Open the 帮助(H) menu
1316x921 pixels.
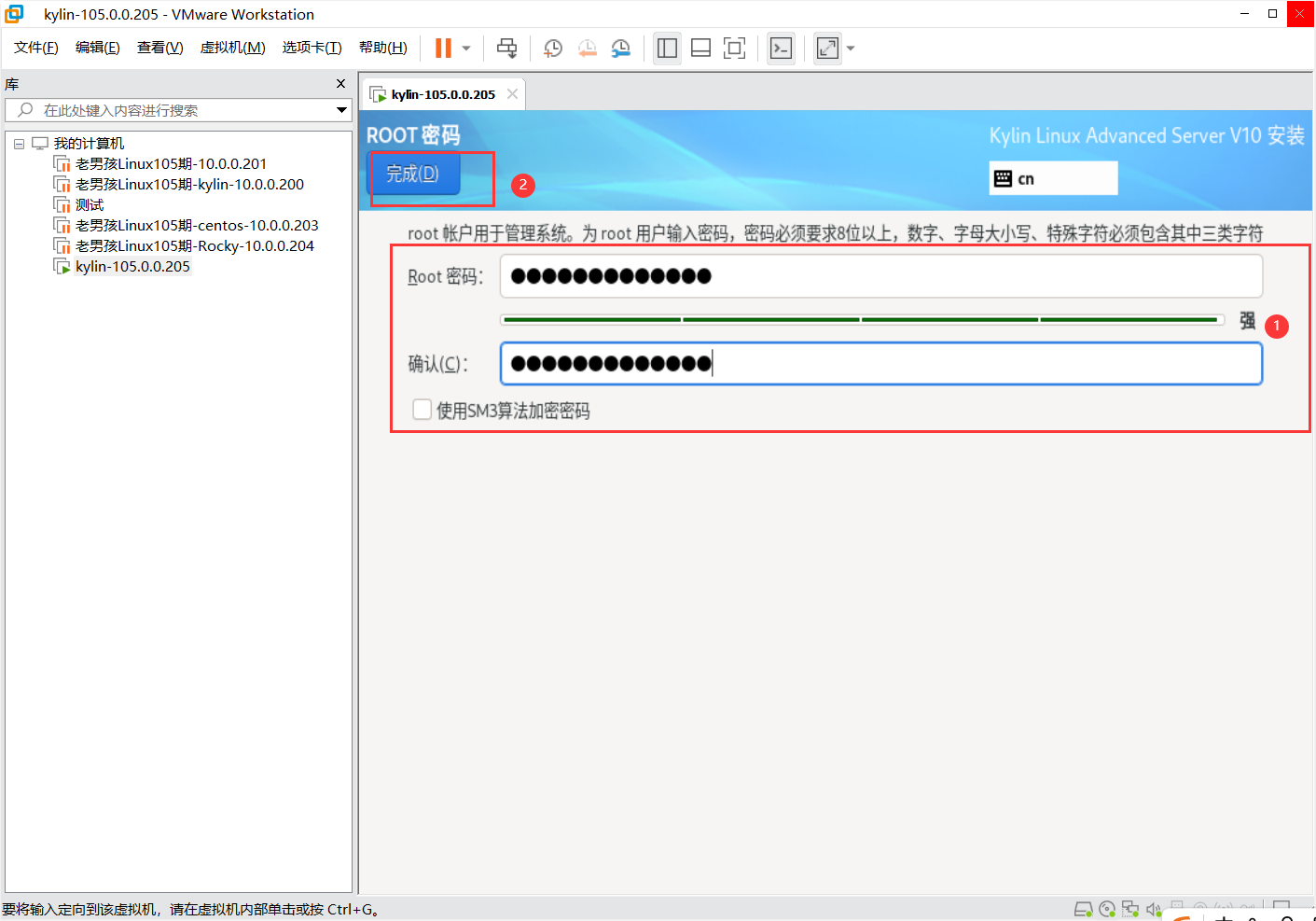(x=383, y=48)
